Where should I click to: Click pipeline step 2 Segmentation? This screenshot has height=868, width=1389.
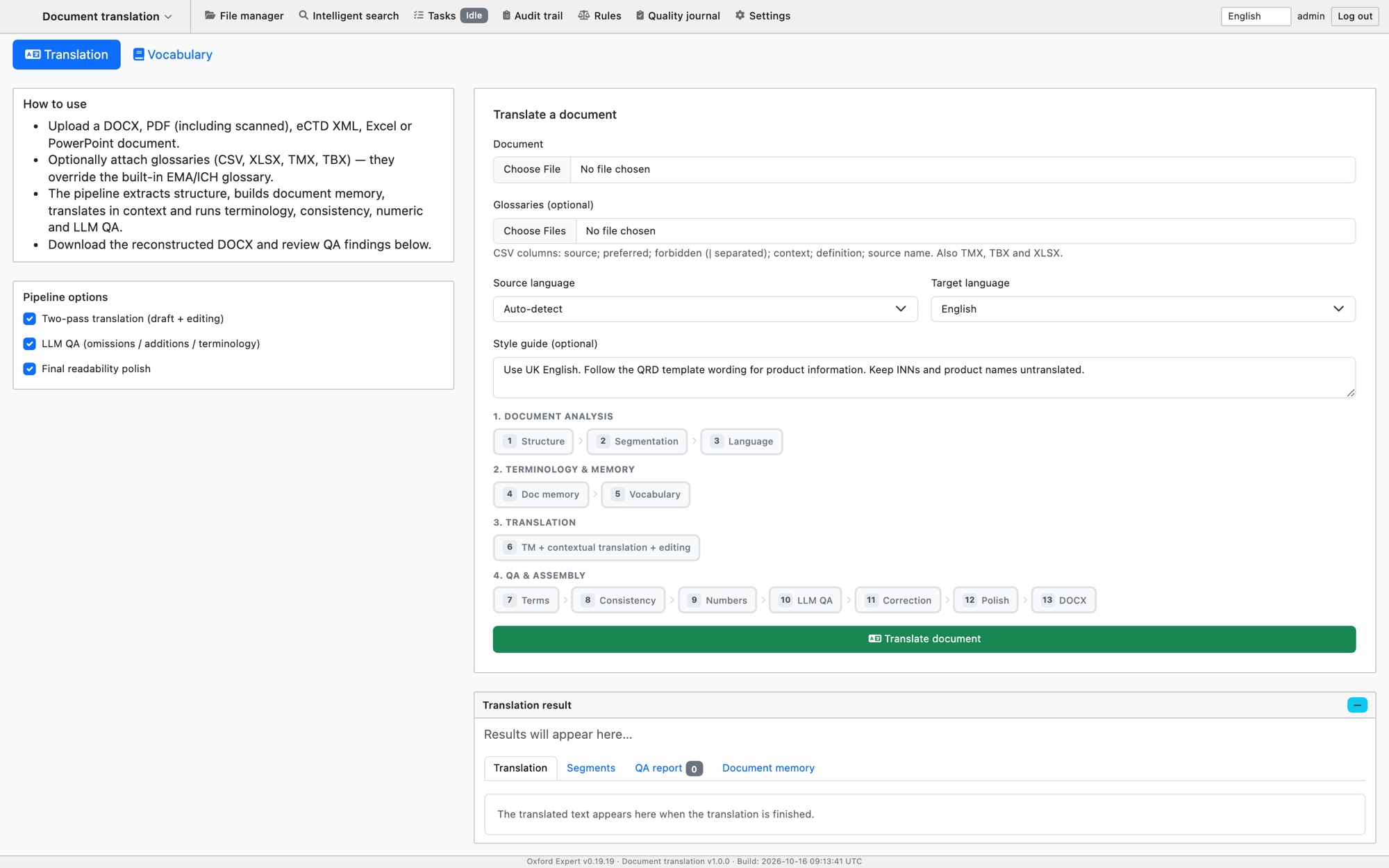[x=637, y=442]
